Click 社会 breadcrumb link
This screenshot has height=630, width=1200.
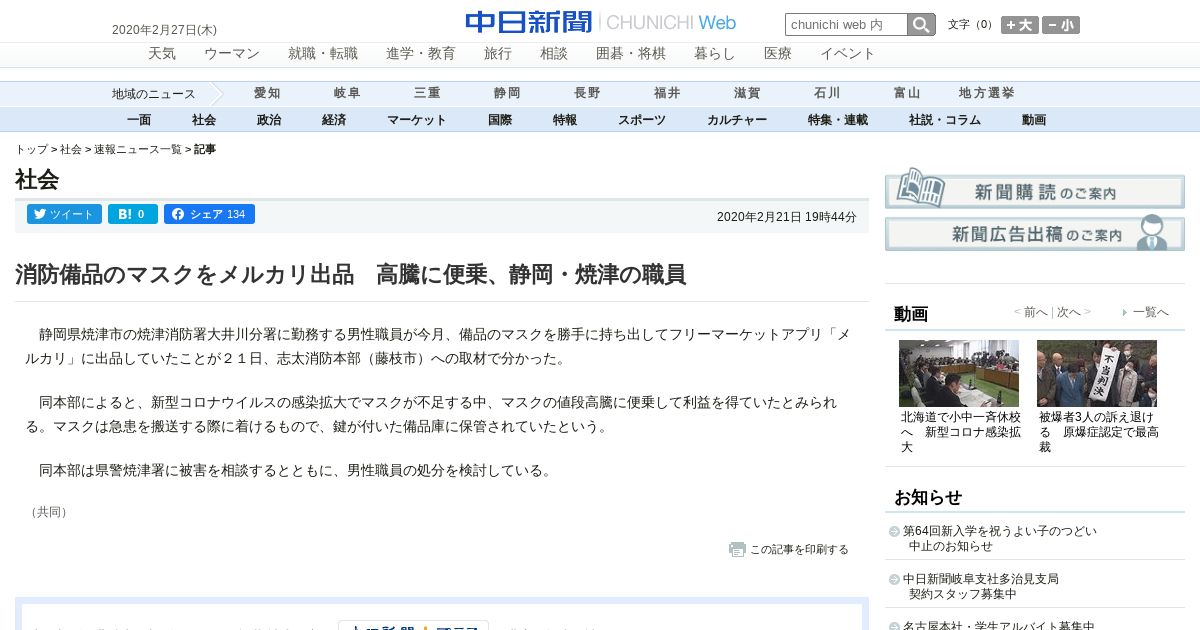71,149
